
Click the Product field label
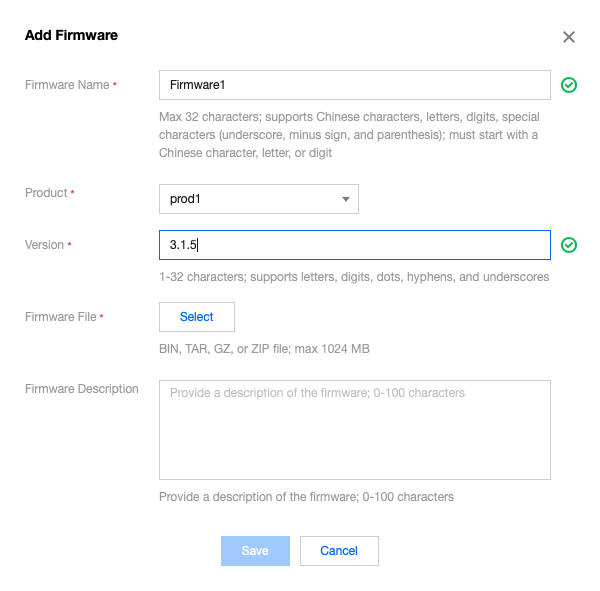coord(46,192)
